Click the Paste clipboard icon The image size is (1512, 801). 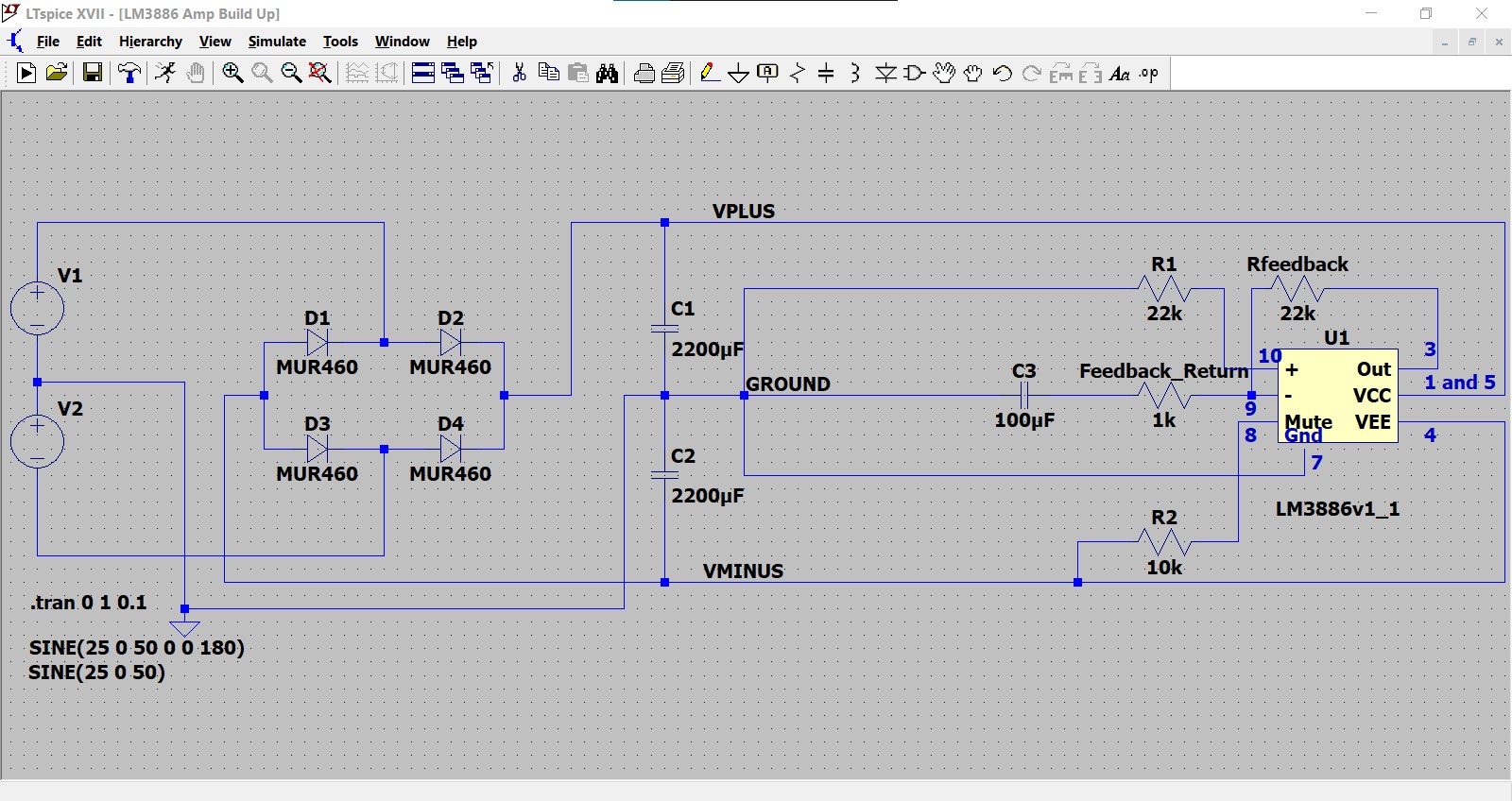pyautogui.click(x=578, y=73)
